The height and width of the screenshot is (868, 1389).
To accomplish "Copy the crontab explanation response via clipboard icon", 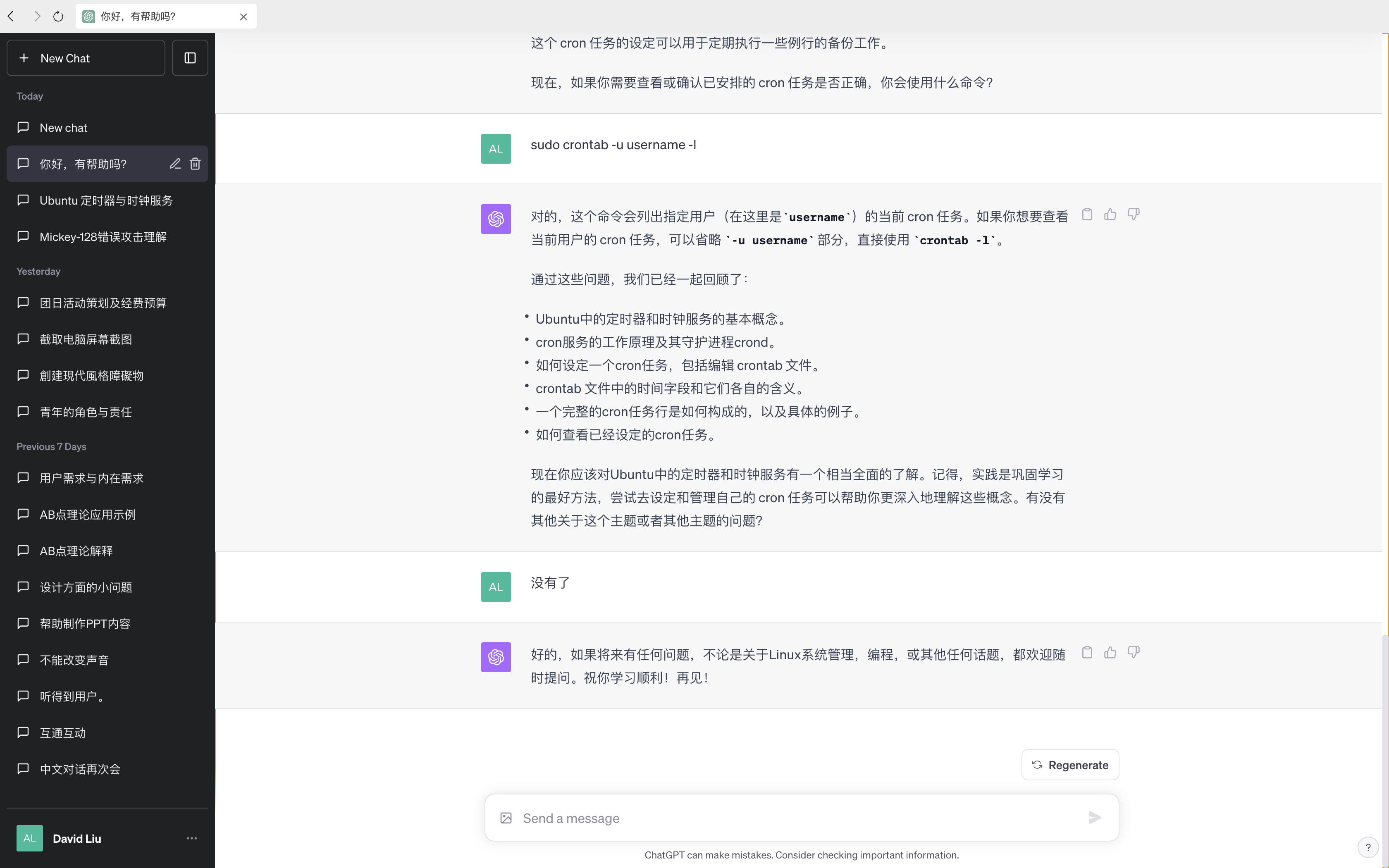I will tap(1087, 215).
